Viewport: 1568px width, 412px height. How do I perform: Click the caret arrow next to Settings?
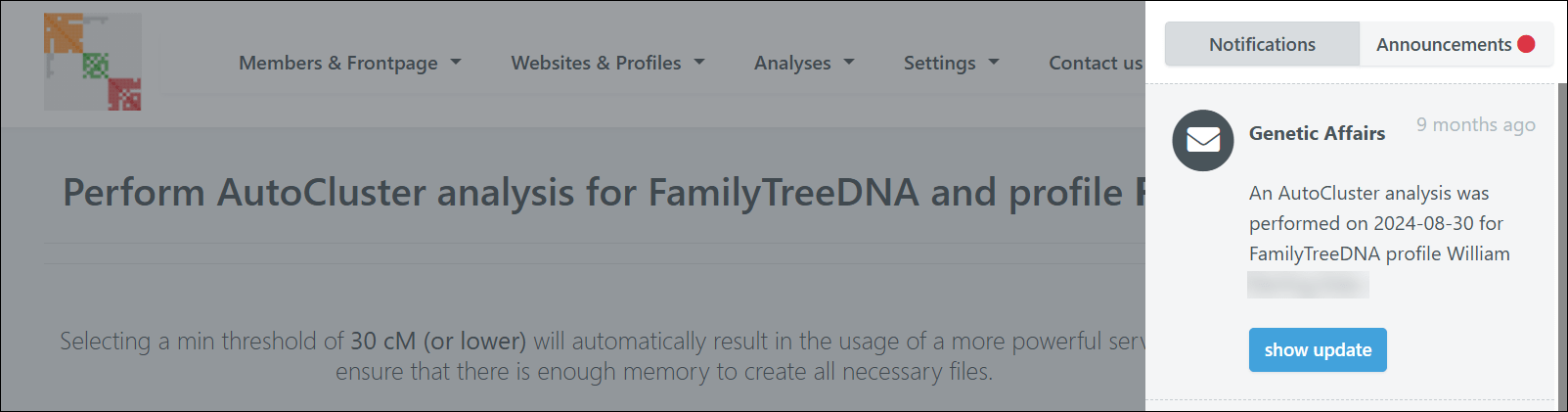pos(994,62)
